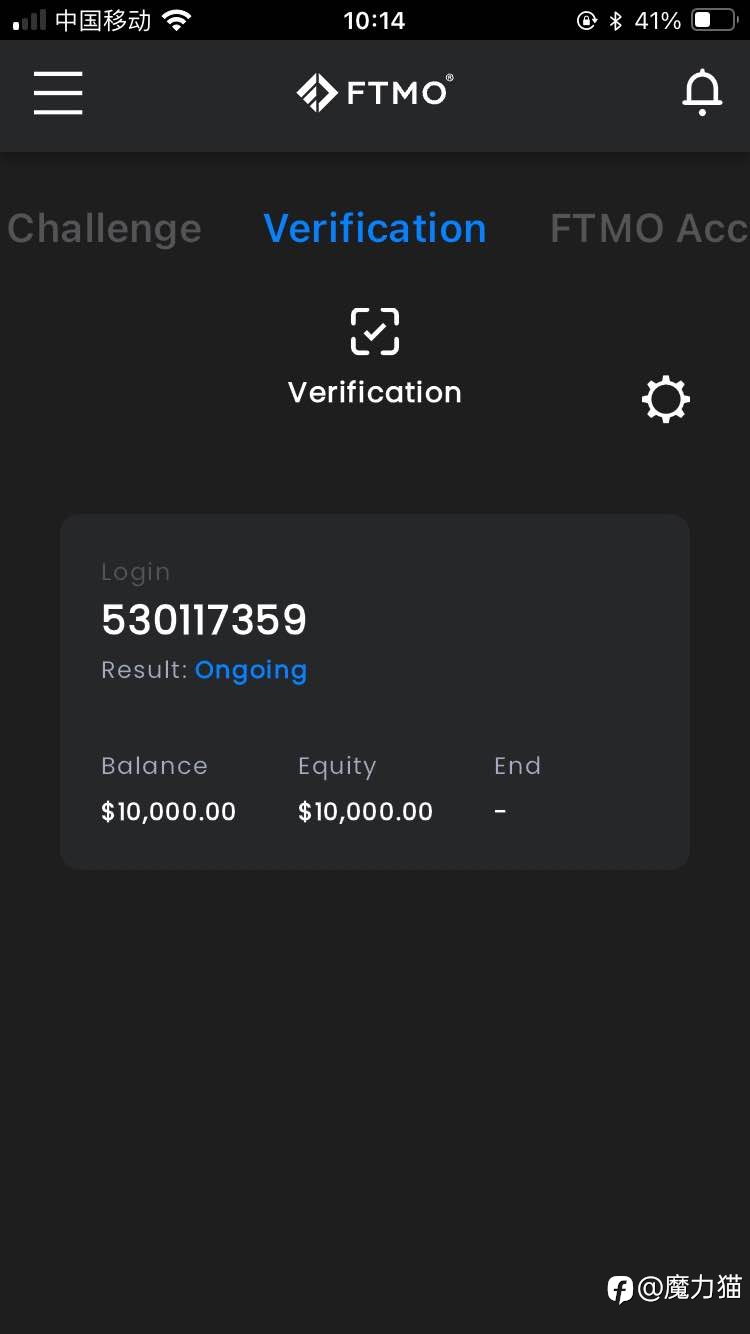Viewport: 750px width, 1334px height.
Task: Switch to the Challenge tab
Action: pos(104,228)
